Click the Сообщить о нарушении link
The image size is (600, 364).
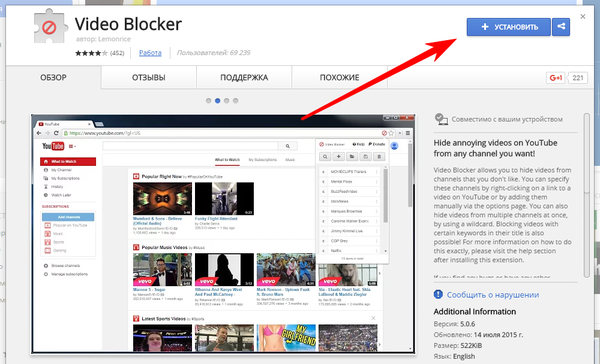[493, 295]
